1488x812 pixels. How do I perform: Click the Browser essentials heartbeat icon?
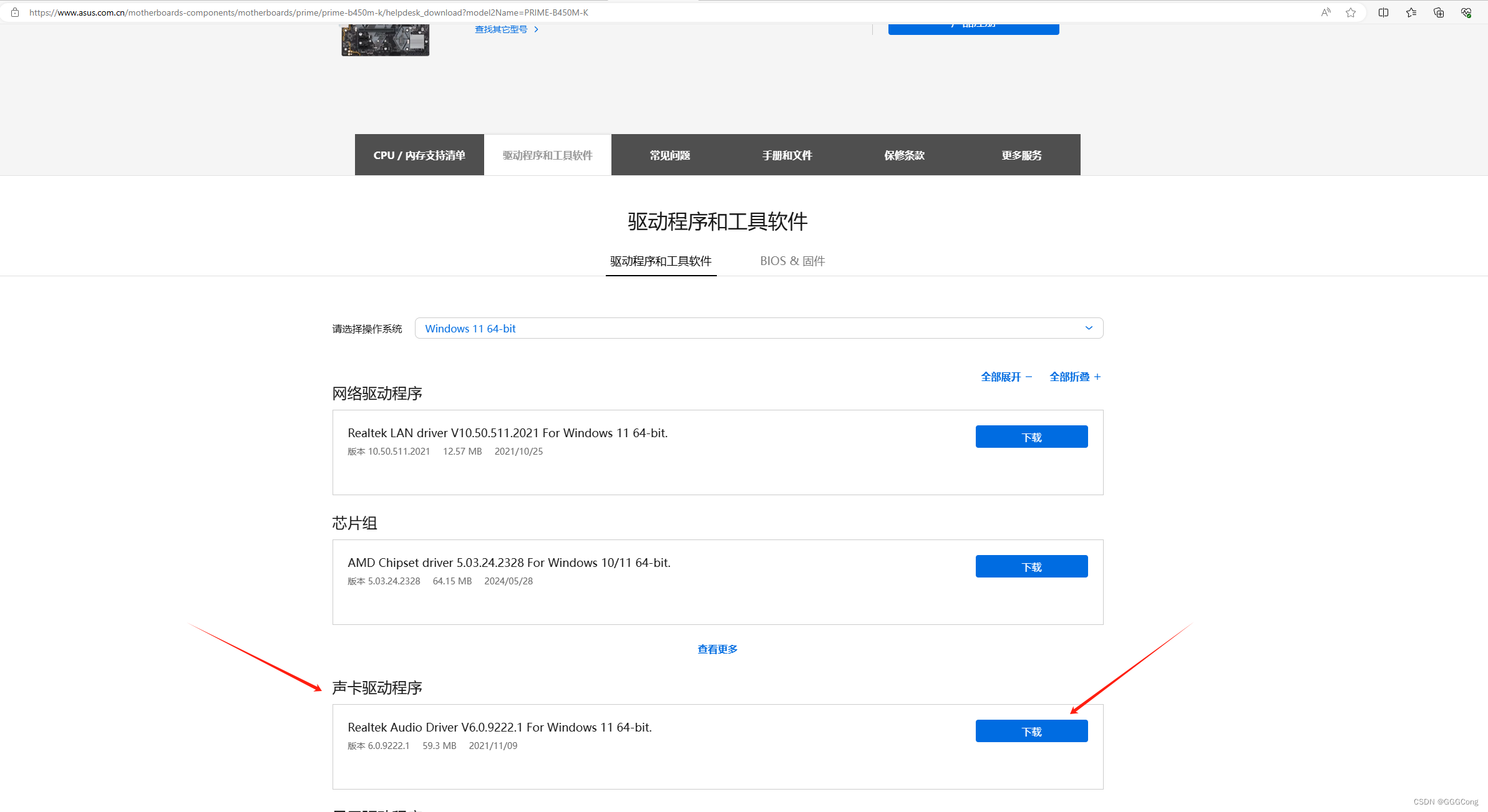pyautogui.click(x=1466, y=12)
